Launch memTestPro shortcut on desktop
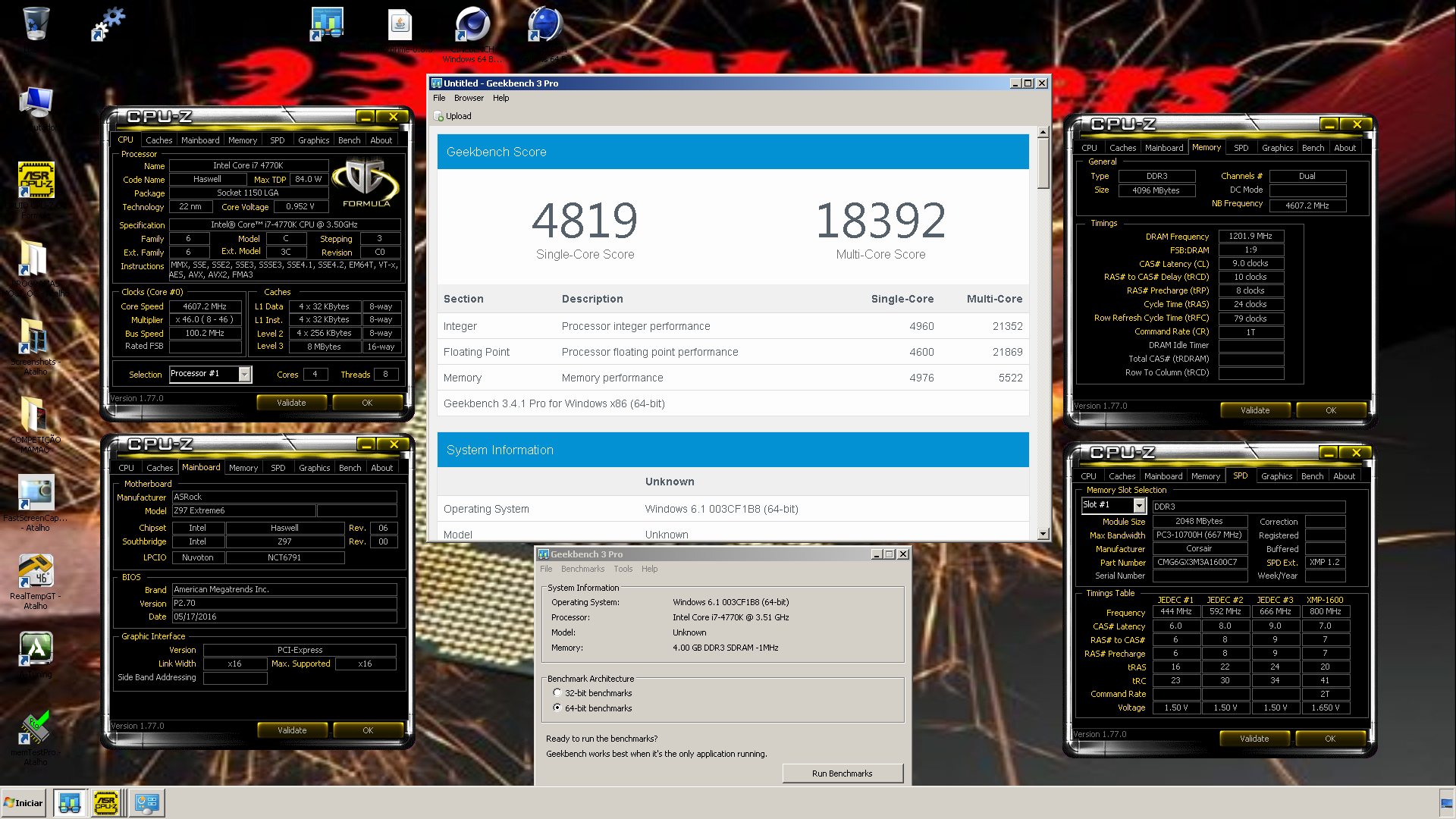 pos(35,728)
